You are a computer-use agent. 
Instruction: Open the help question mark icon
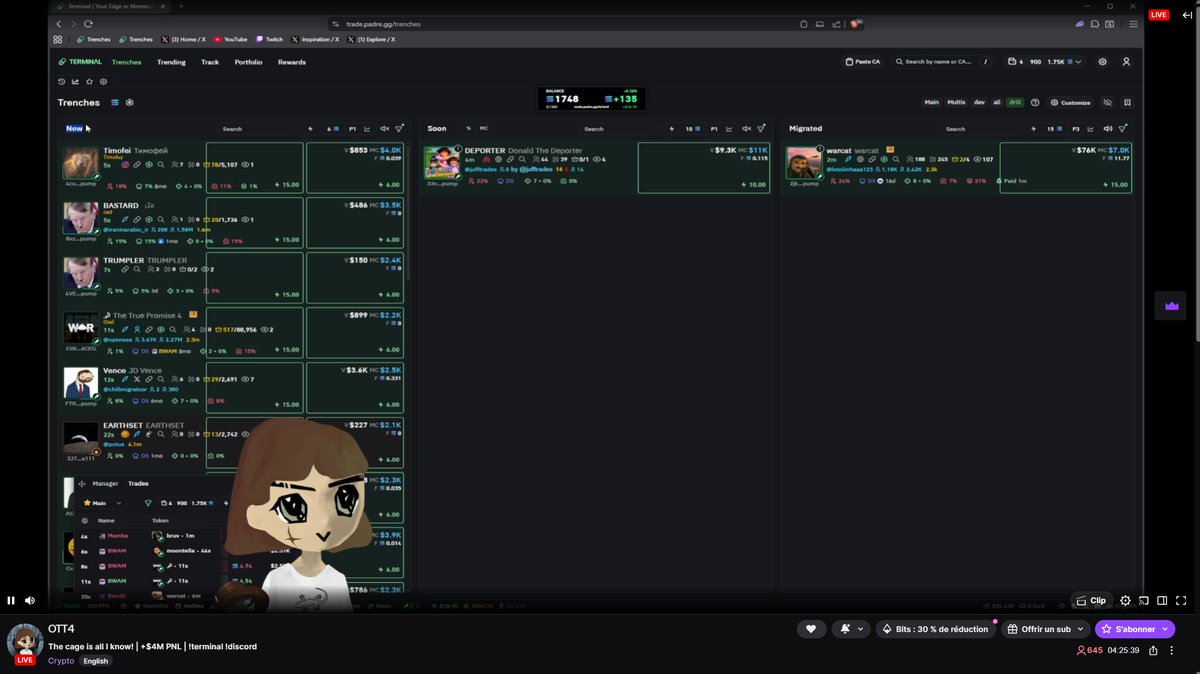click(1035, 102)
